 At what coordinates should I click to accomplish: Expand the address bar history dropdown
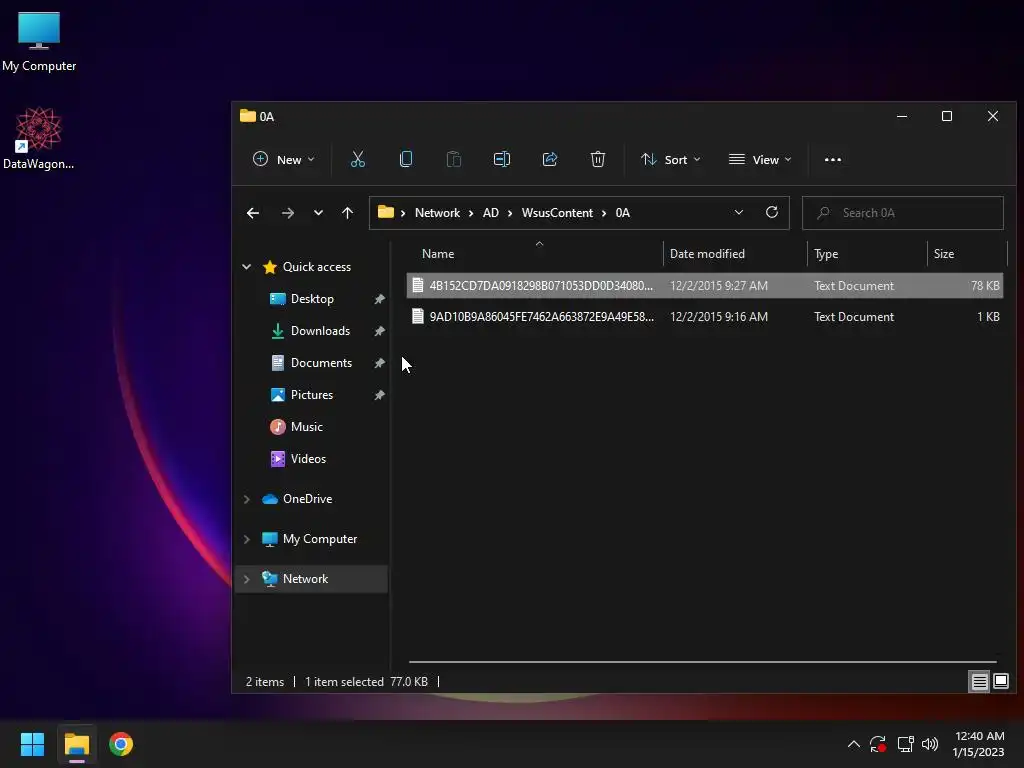(739, 212)
